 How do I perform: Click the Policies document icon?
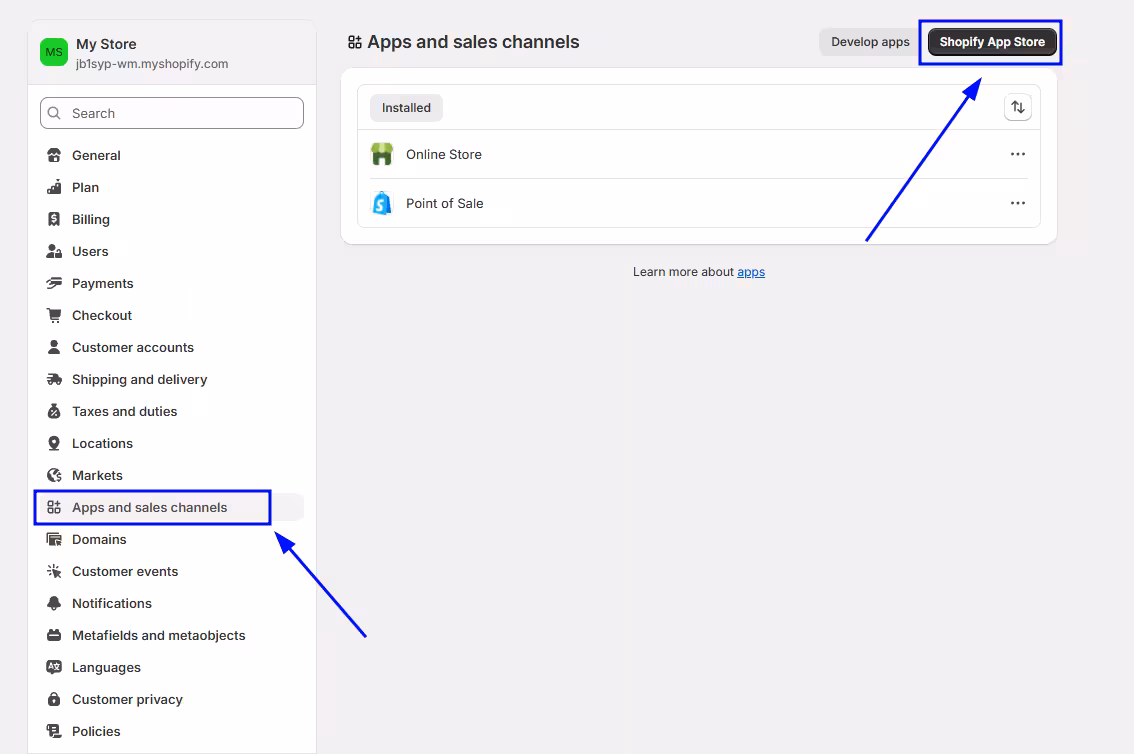pos(54,731)
